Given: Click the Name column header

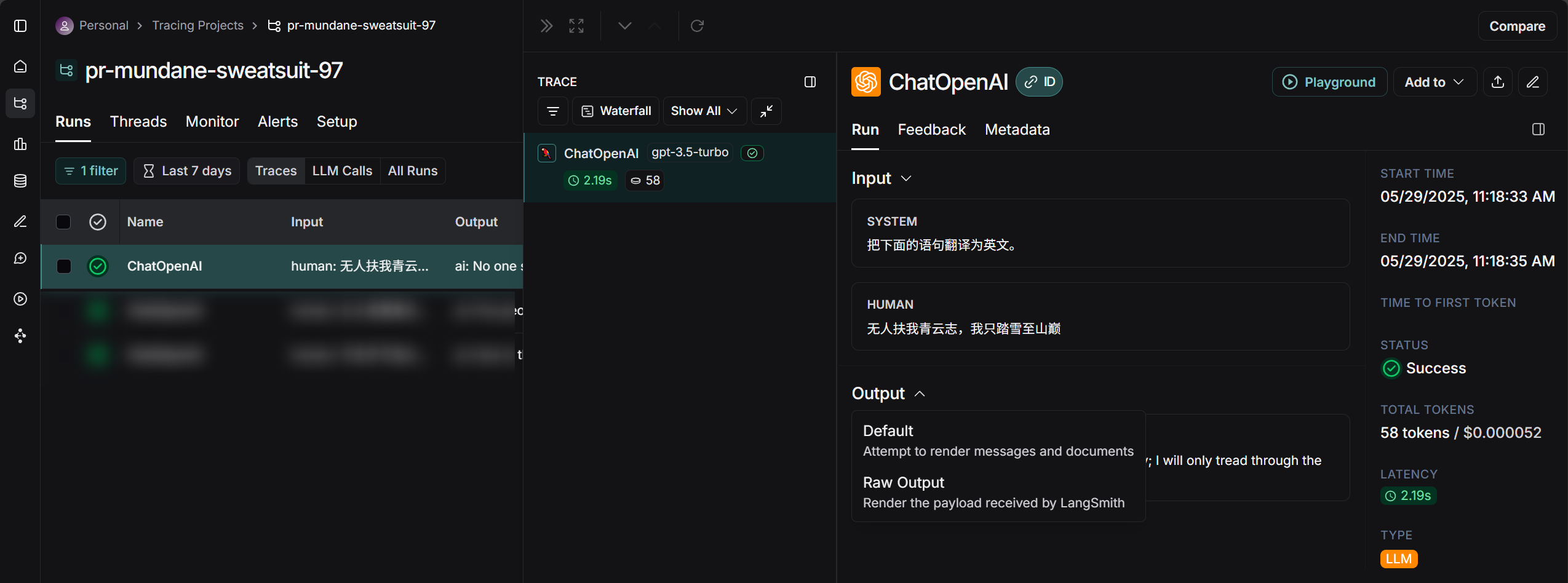Looking at the screenshot, I should click(x=145, y=222).
